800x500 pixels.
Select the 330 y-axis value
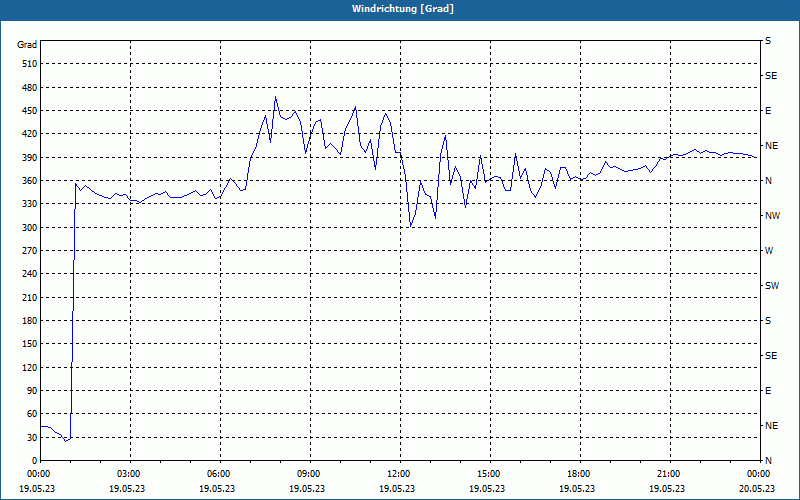point(30,204)
